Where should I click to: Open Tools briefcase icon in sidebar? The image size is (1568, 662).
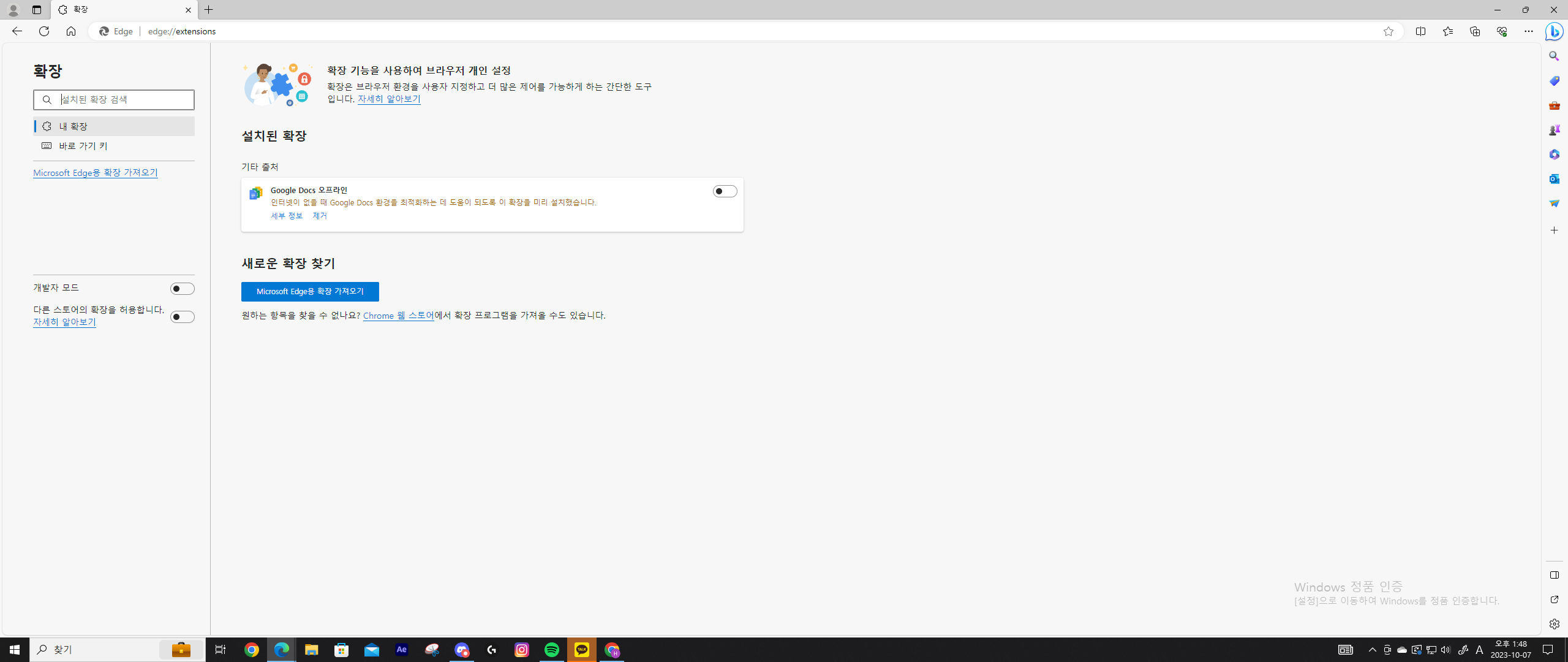[1554, 105]
